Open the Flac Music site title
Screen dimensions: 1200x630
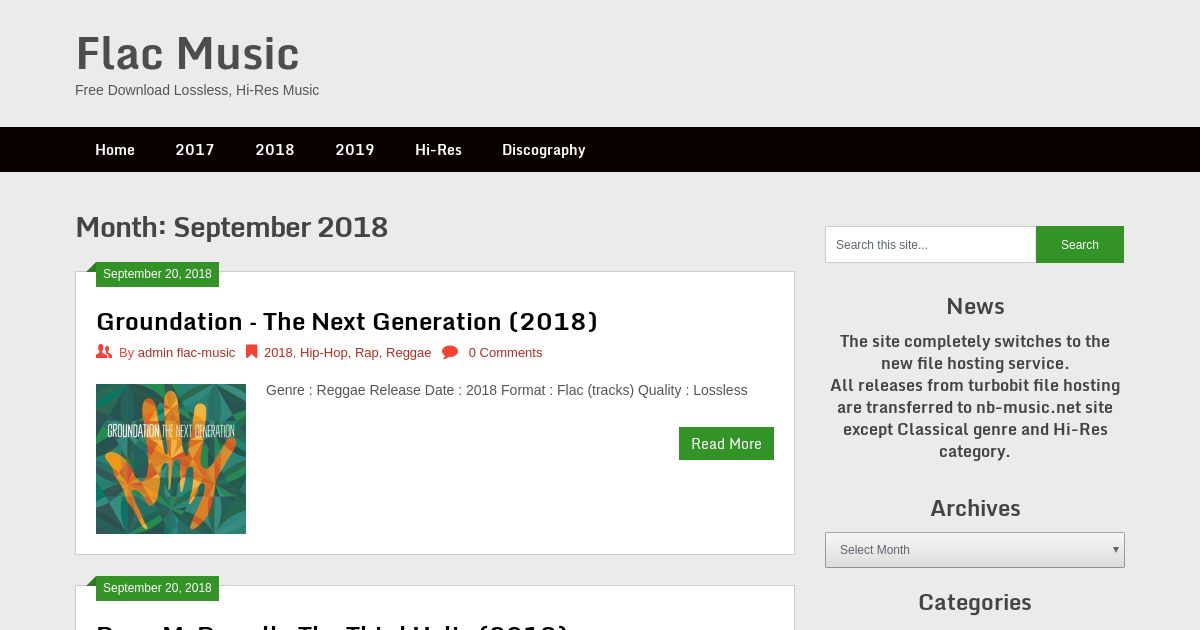(x=187, y=53)
